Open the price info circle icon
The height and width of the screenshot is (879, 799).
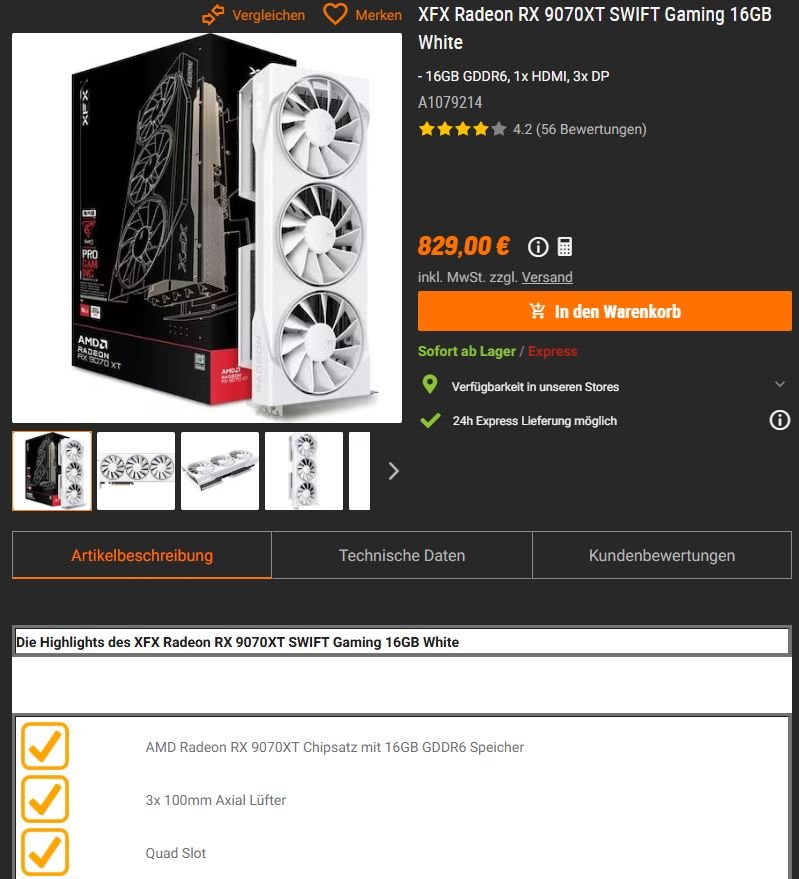[538, 246]
